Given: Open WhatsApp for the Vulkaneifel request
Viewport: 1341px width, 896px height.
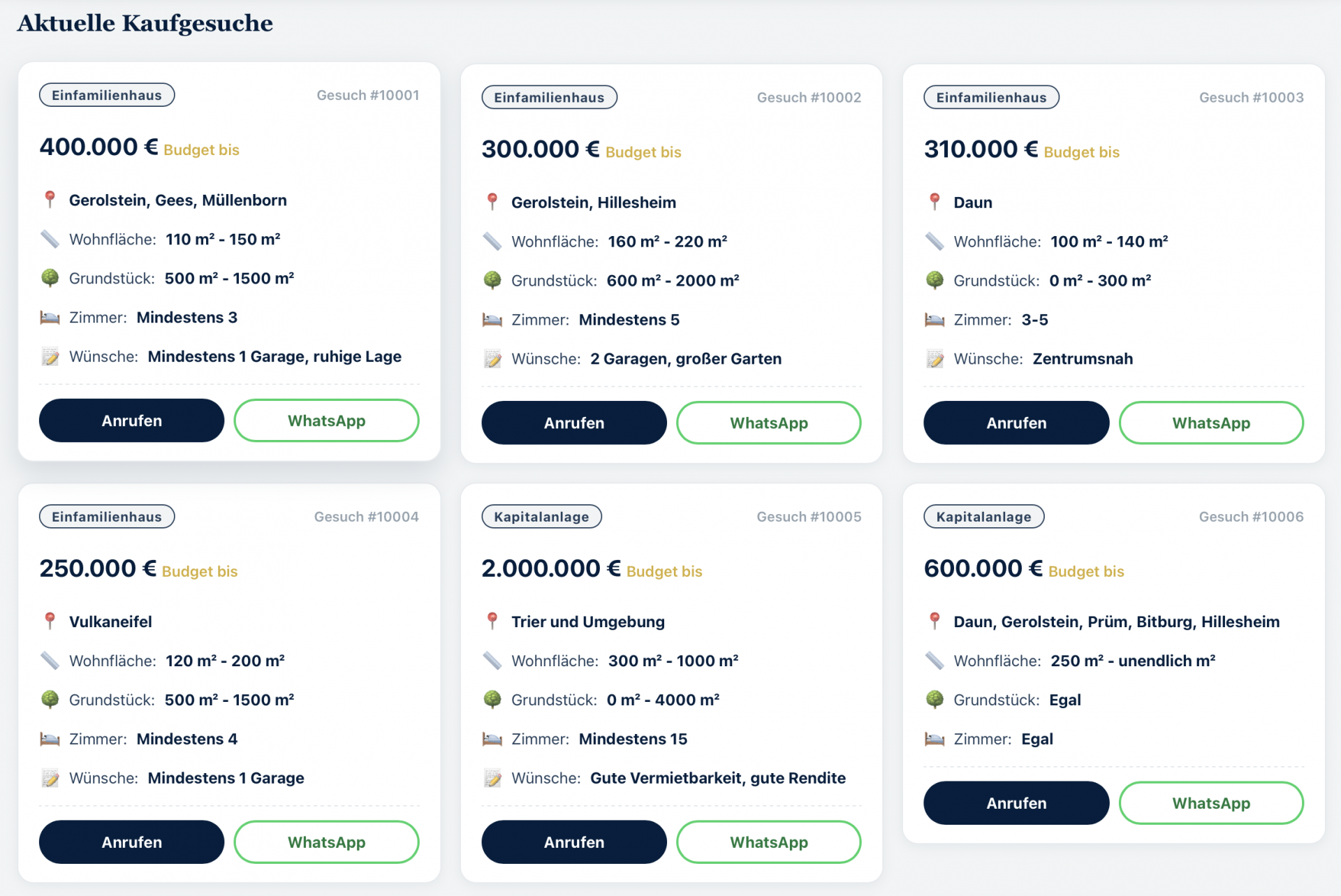Looking at the screenshot, I should pos(326,842).
